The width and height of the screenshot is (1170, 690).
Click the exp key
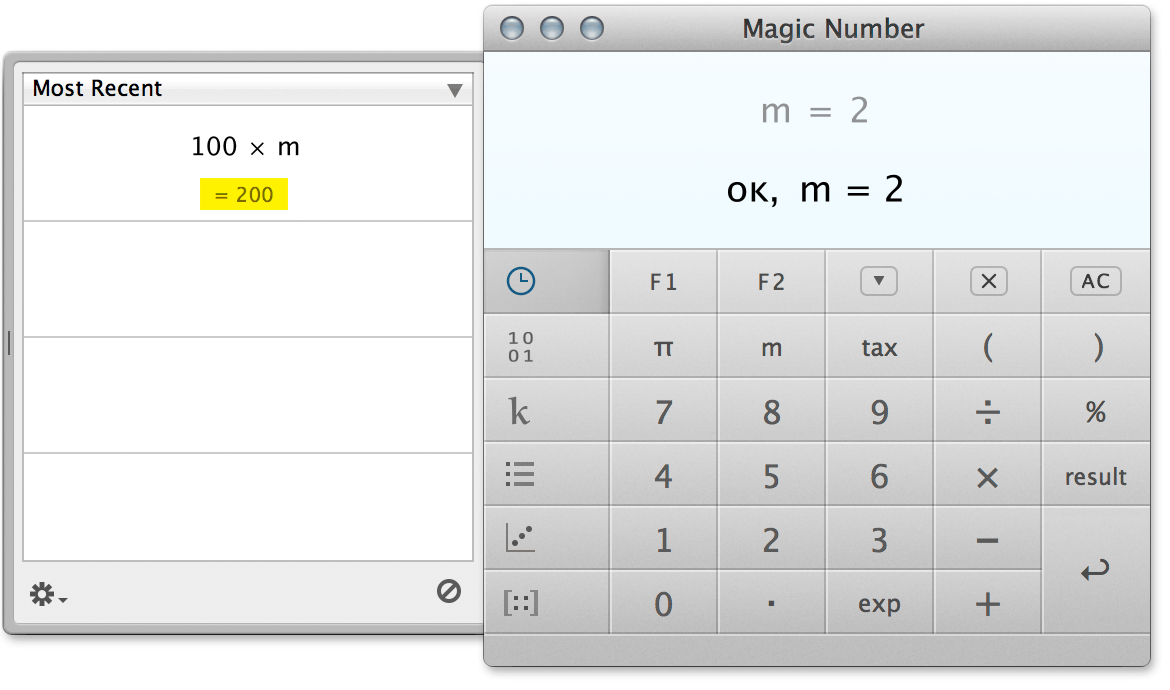879,603
